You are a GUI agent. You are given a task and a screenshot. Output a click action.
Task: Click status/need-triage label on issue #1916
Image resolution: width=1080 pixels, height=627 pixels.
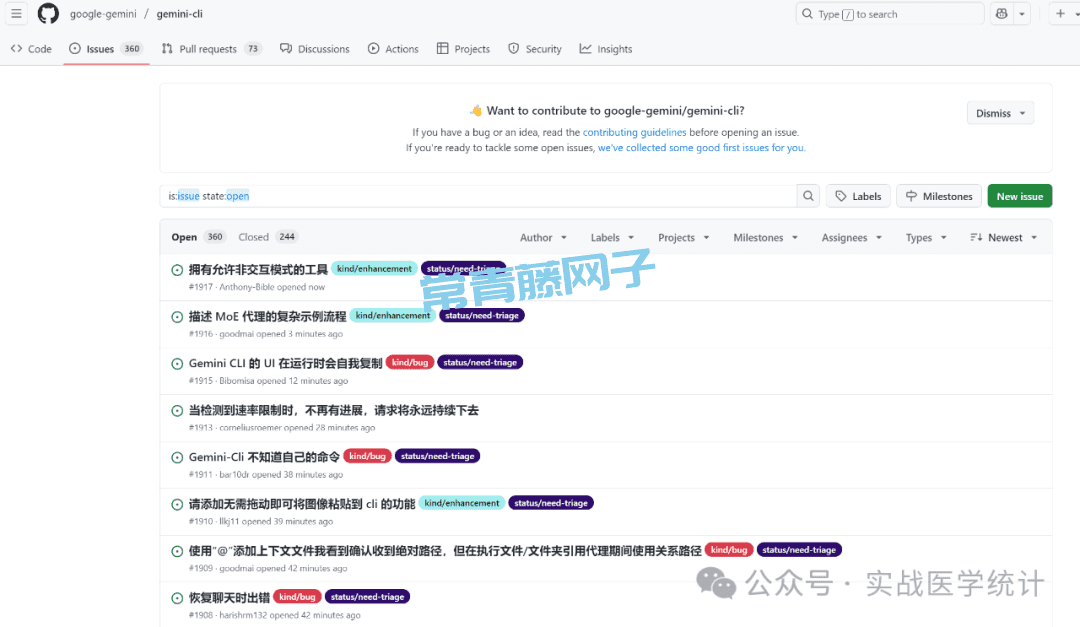pos(481,316)
